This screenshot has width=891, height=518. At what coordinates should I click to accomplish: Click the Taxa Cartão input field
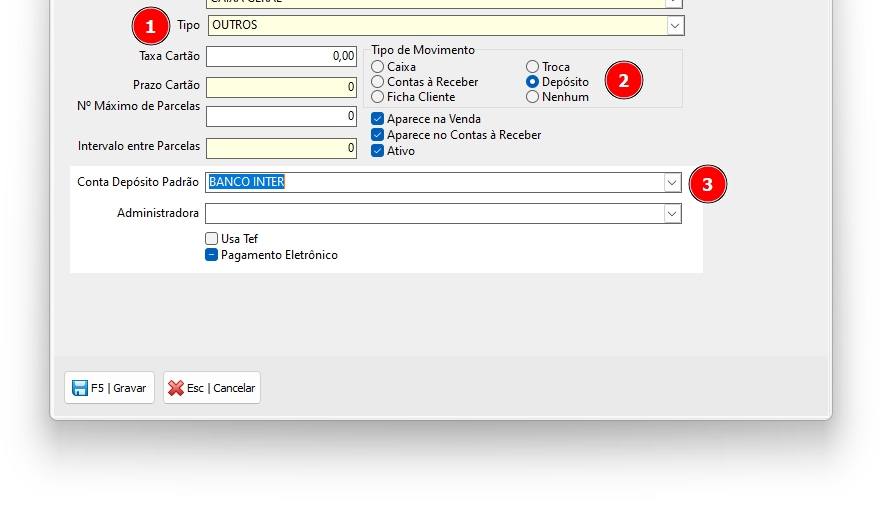coord(281,56)
